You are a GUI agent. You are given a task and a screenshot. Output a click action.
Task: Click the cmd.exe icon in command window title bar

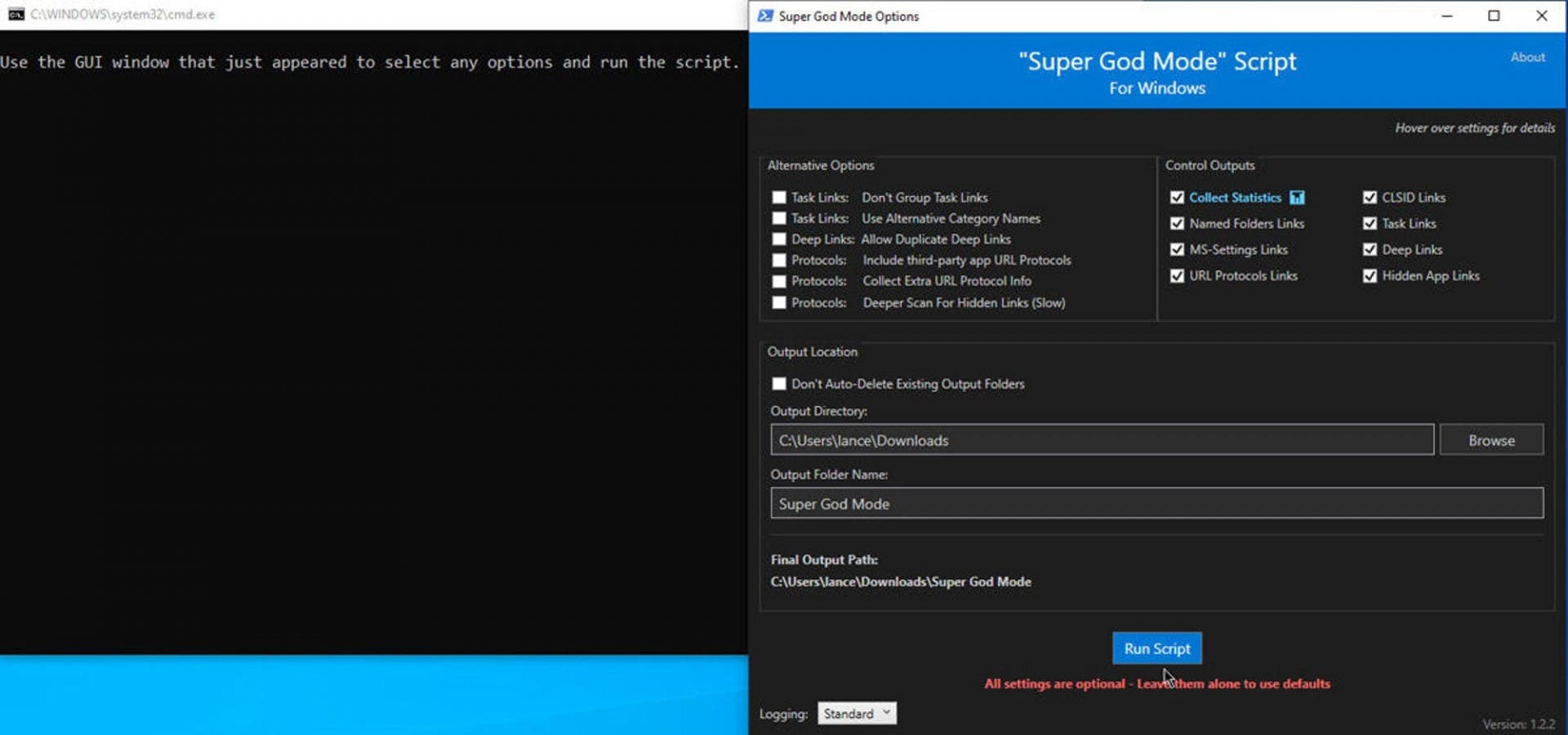pyautogui.click(x=16, y=15)
